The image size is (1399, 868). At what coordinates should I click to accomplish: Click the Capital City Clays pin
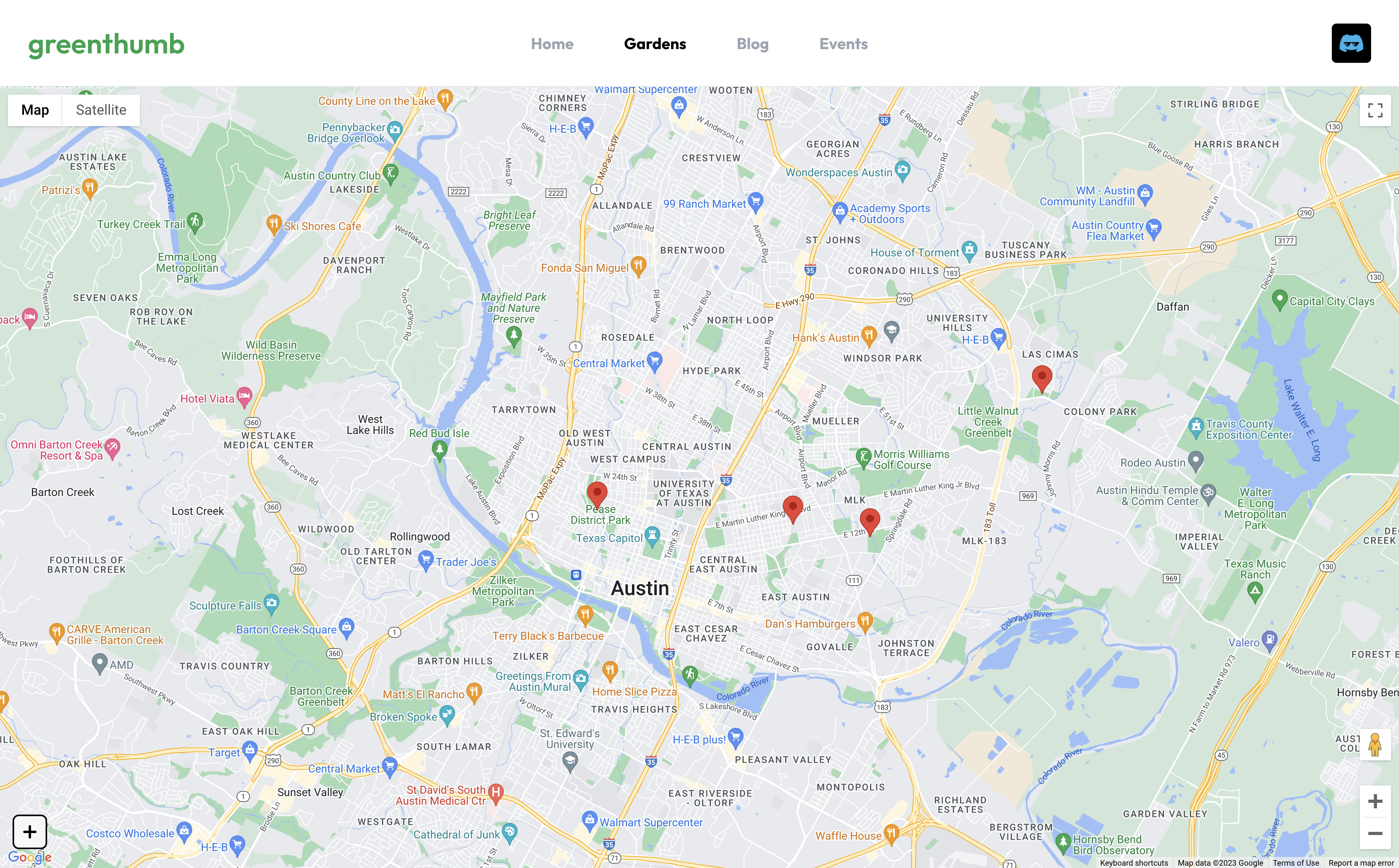(1280, 300)
